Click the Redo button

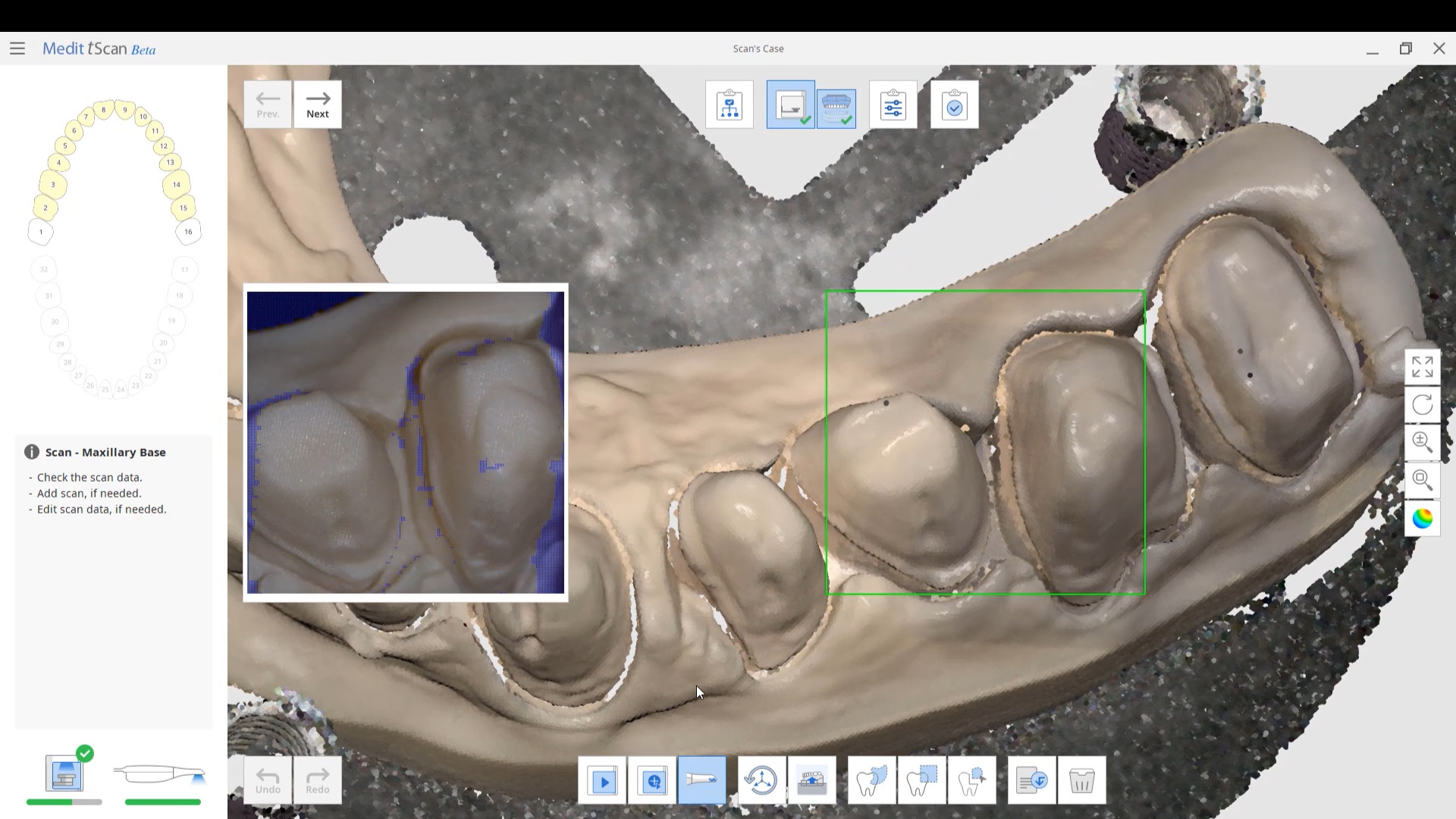click(318, 780)
